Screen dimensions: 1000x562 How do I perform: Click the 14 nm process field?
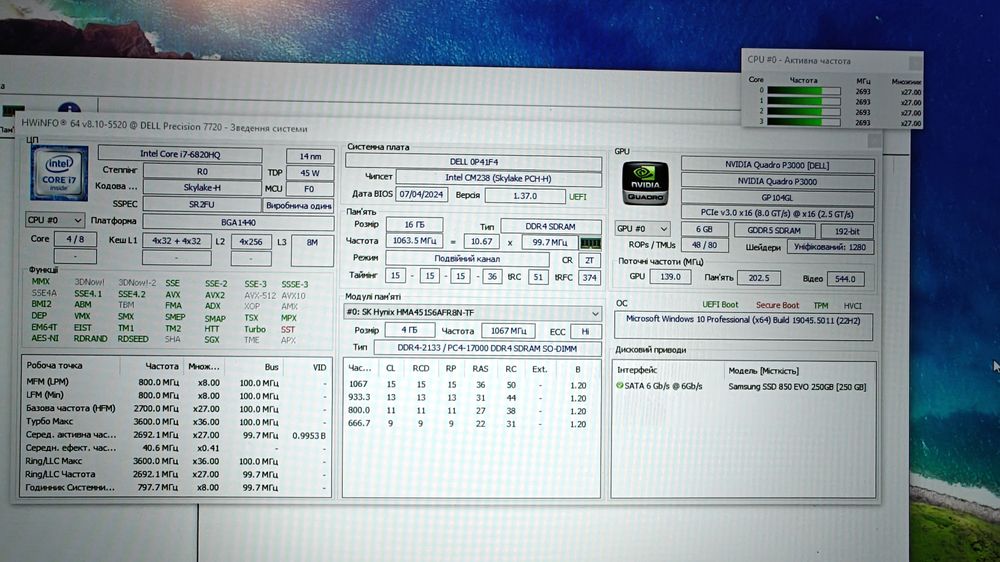[310, 156]
